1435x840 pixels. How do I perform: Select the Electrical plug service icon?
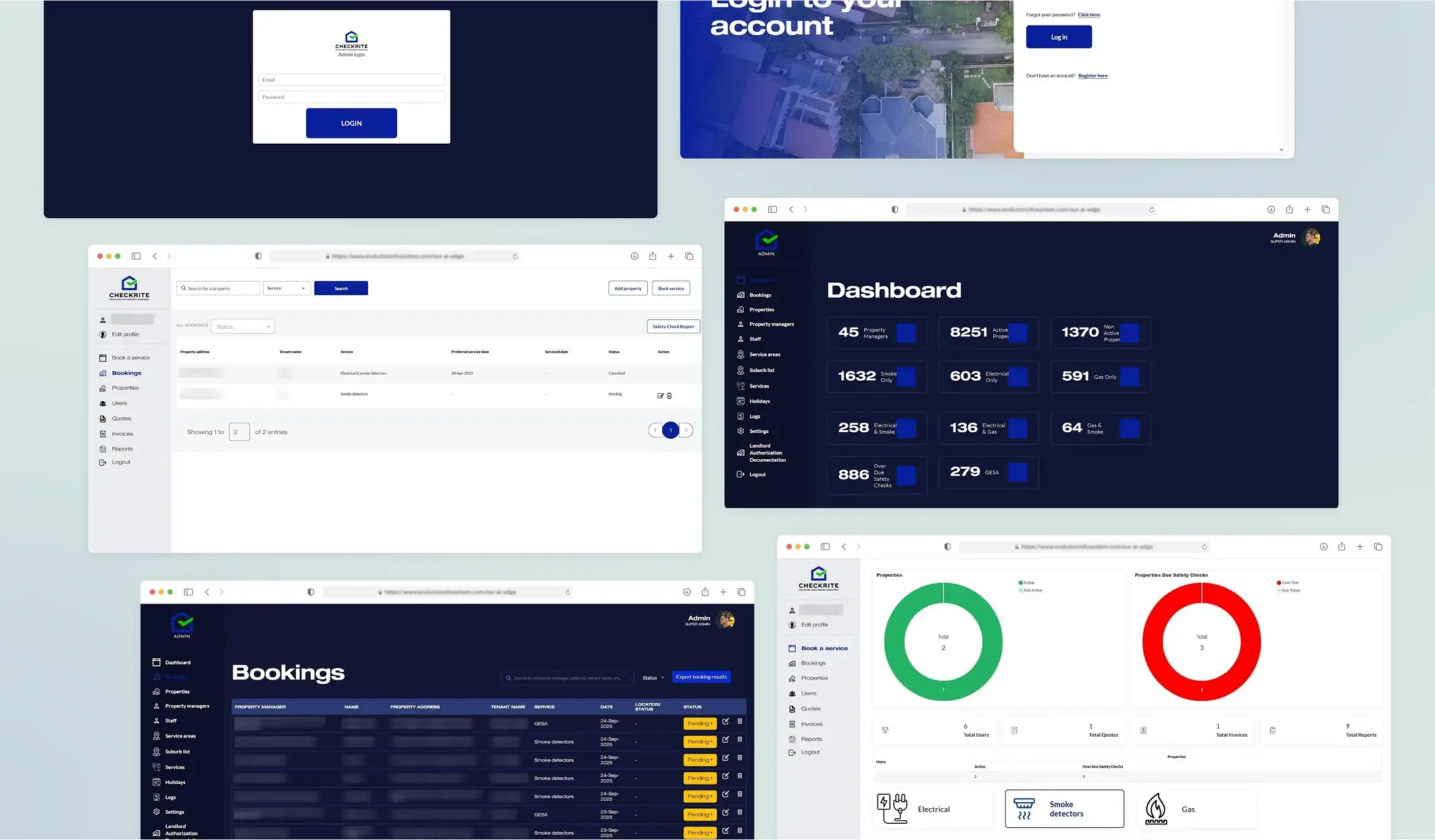(892, 808)
